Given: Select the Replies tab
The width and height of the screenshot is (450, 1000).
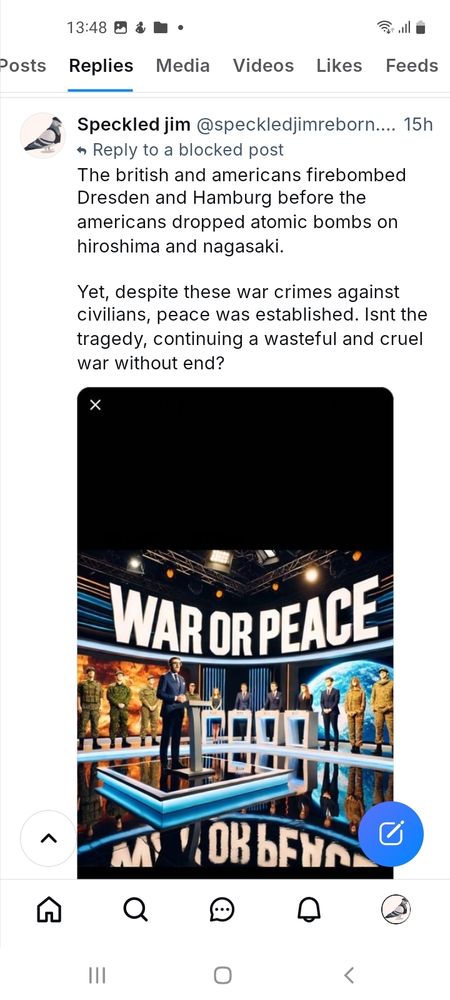Looking at the screenshot, I should click(101, 66).
